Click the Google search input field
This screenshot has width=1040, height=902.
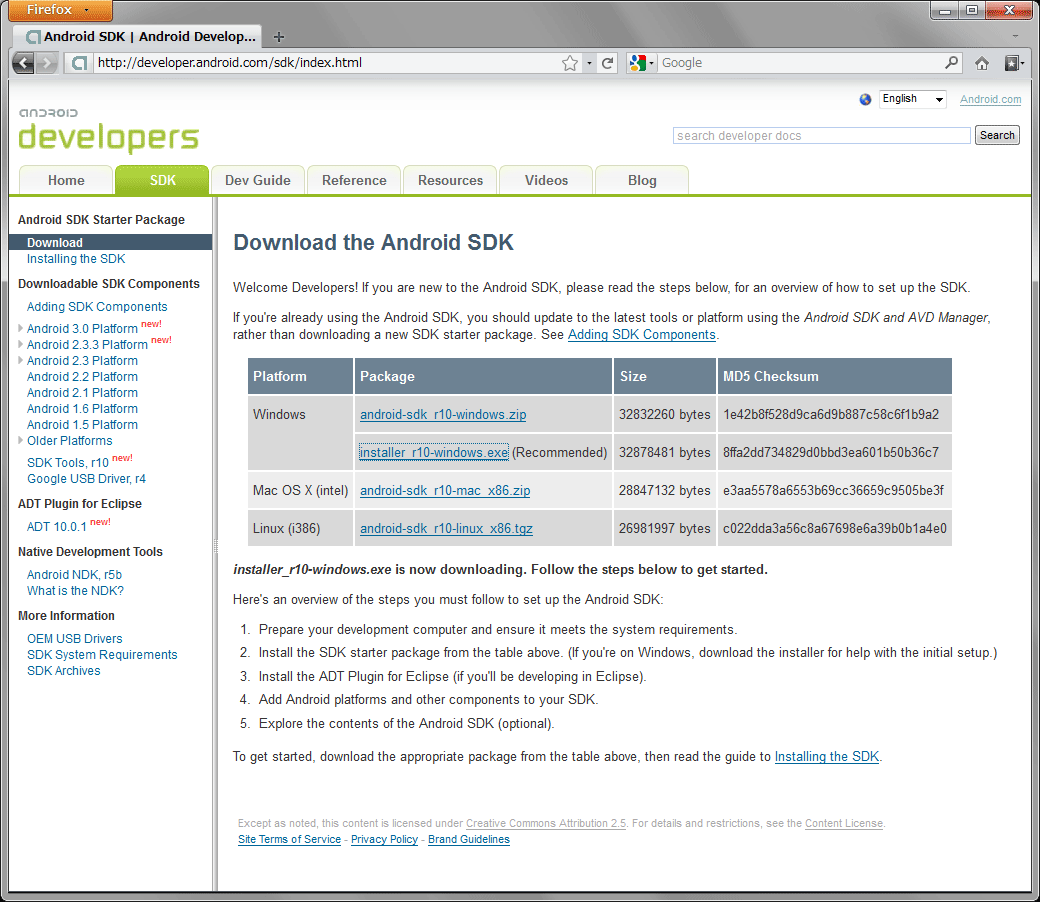coord(799,63)
